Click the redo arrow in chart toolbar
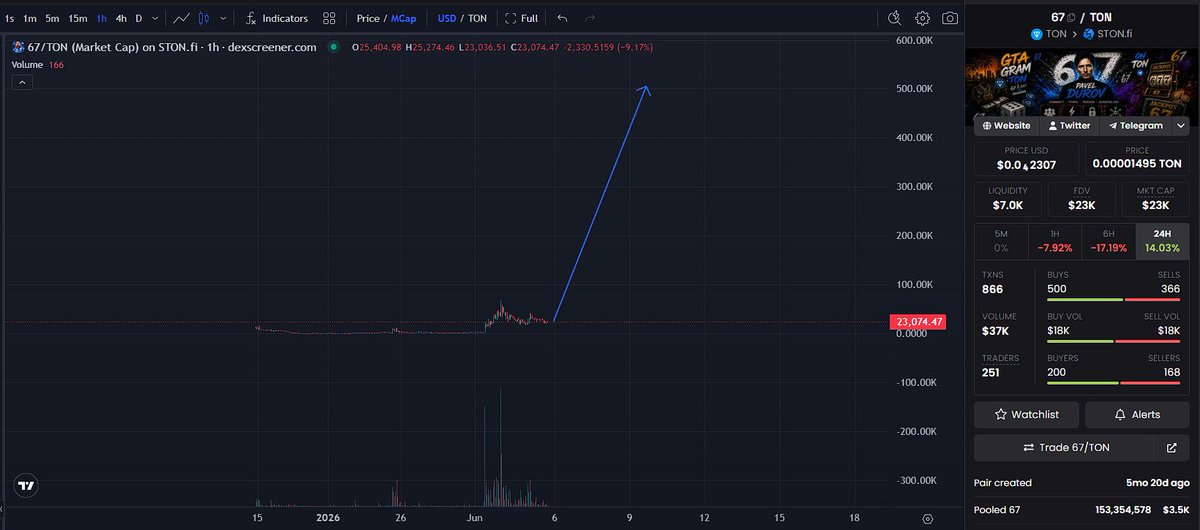 [x=590, y=18]
